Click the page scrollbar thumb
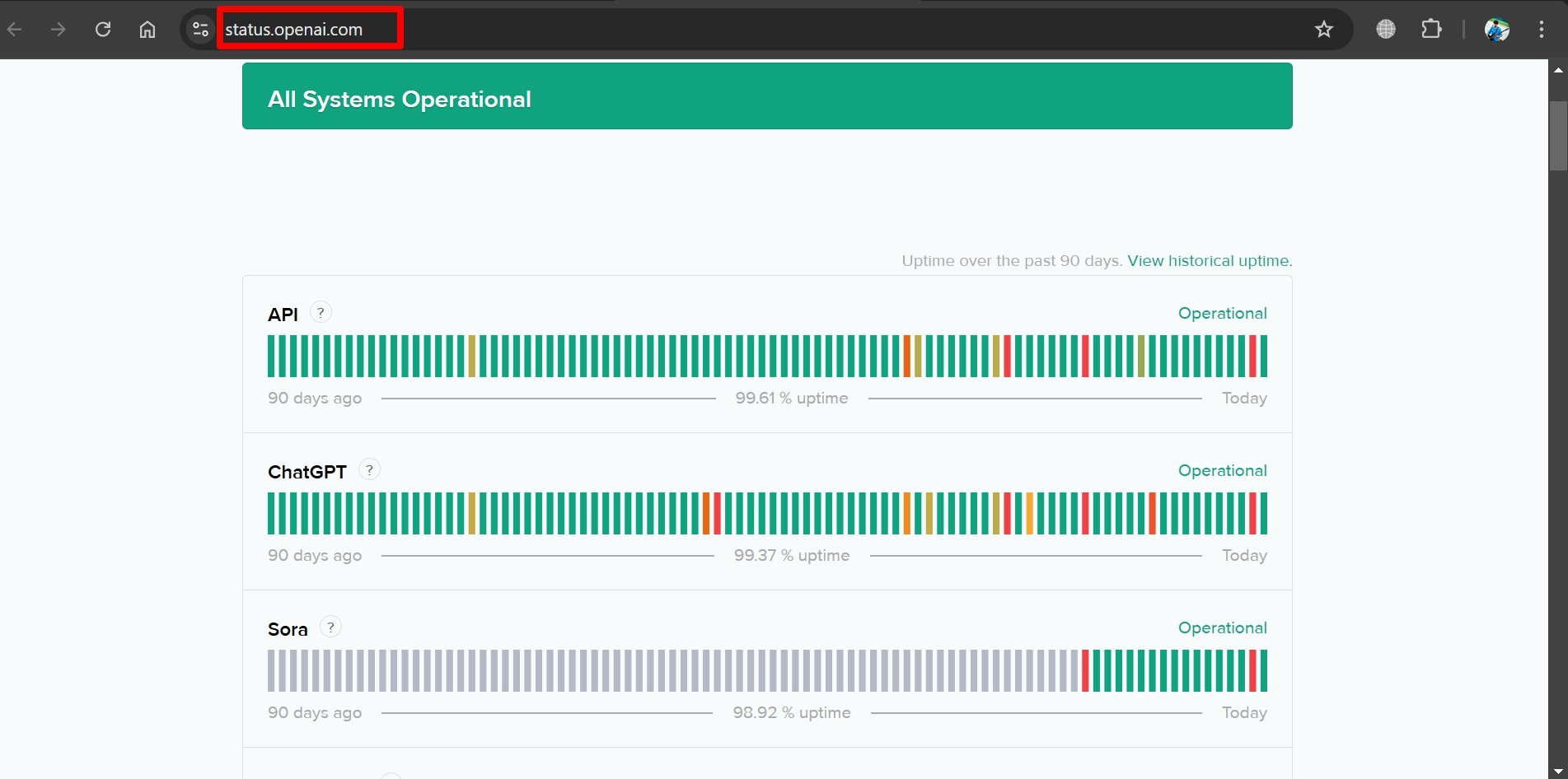 coord(1557,136)
